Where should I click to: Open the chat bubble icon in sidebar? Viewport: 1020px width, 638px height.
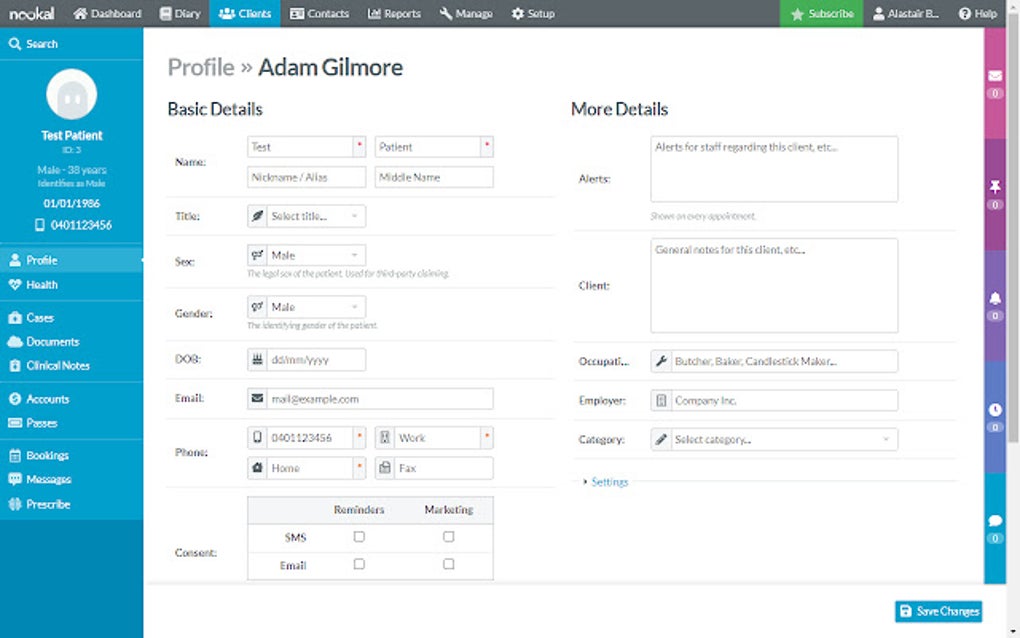[995, 521]
